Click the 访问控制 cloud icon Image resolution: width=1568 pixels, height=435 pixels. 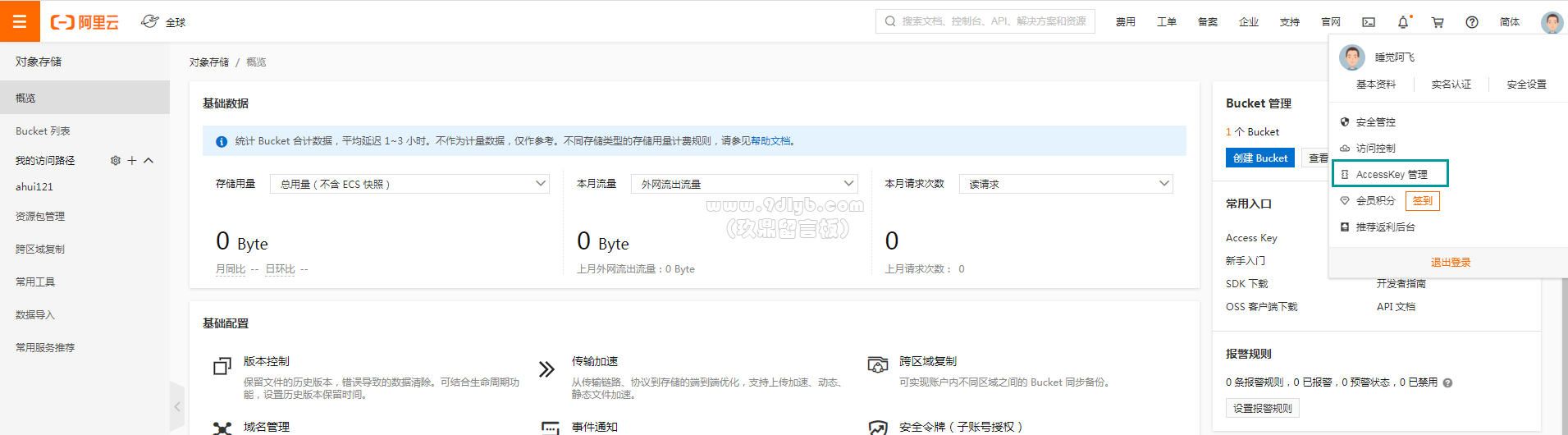(1345, 149)
